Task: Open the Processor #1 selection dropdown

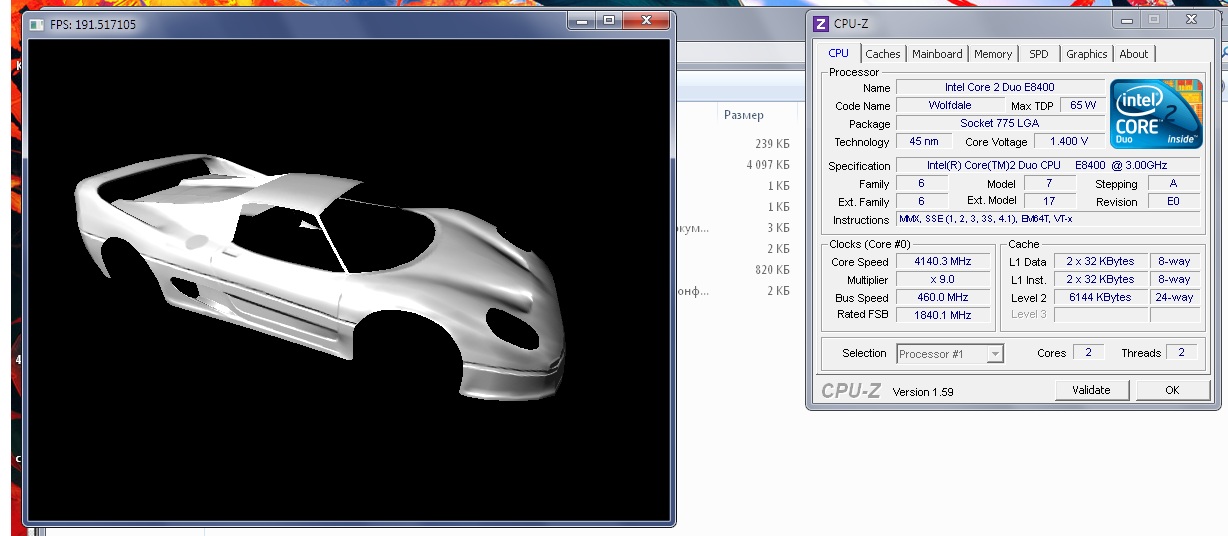Action: [x=950, y=354]
